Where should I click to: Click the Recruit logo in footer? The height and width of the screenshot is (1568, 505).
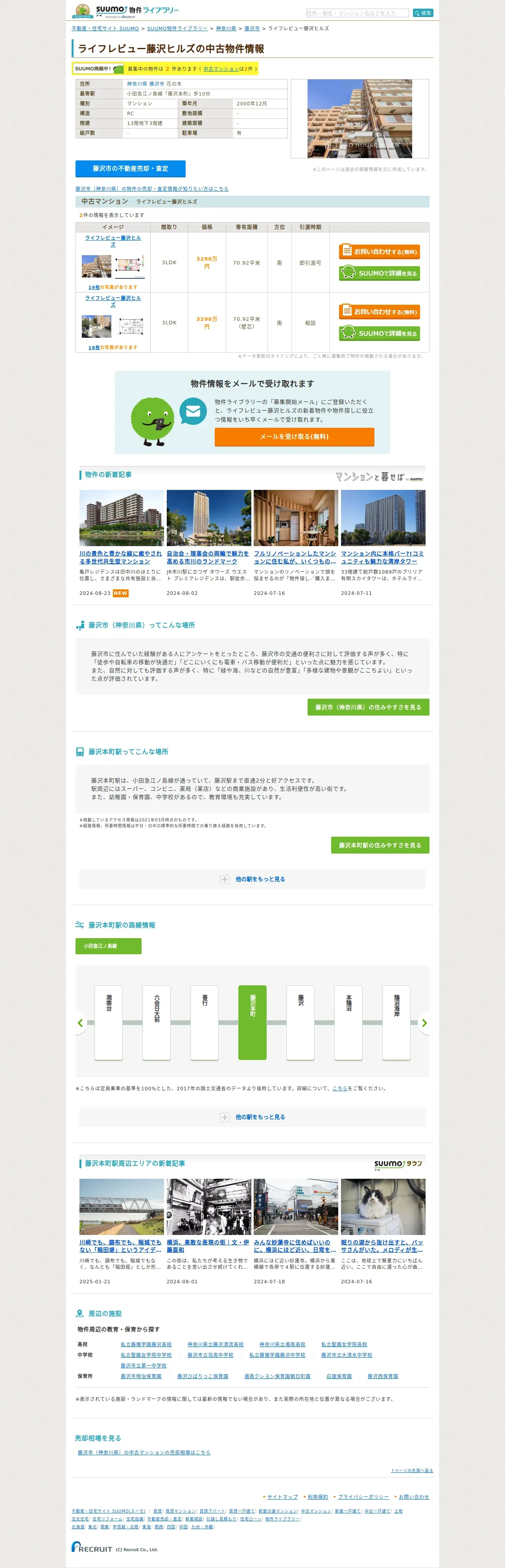(x=92, y=1547)
